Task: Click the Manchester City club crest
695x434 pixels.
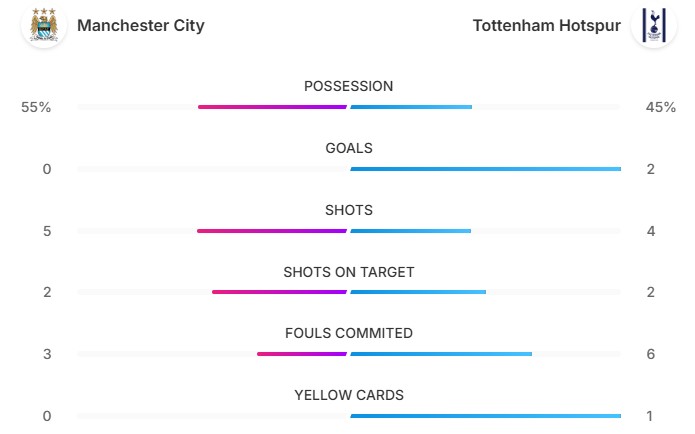Action: pos(43,25)
